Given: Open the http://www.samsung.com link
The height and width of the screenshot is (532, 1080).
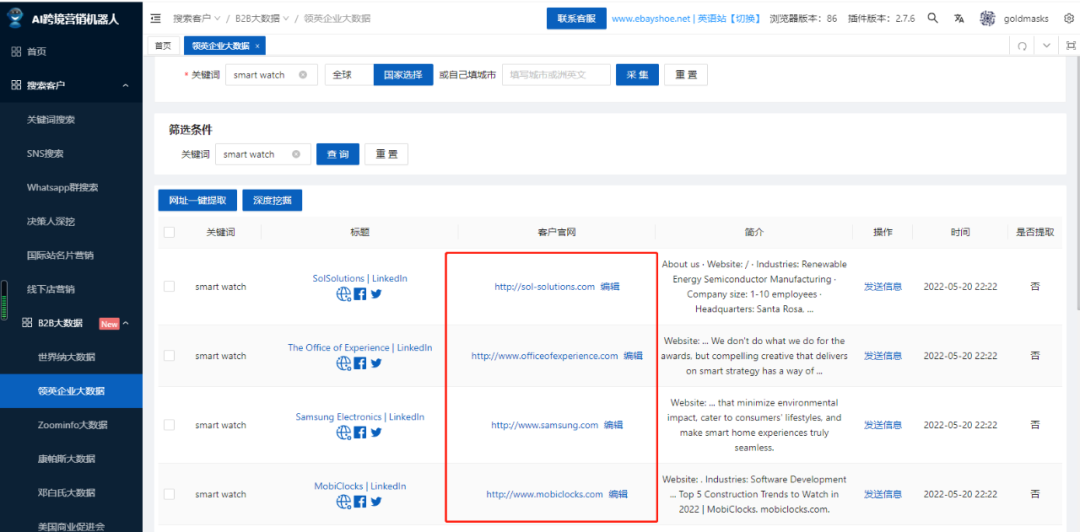Looking at the screenshot, I should point(545,425).
